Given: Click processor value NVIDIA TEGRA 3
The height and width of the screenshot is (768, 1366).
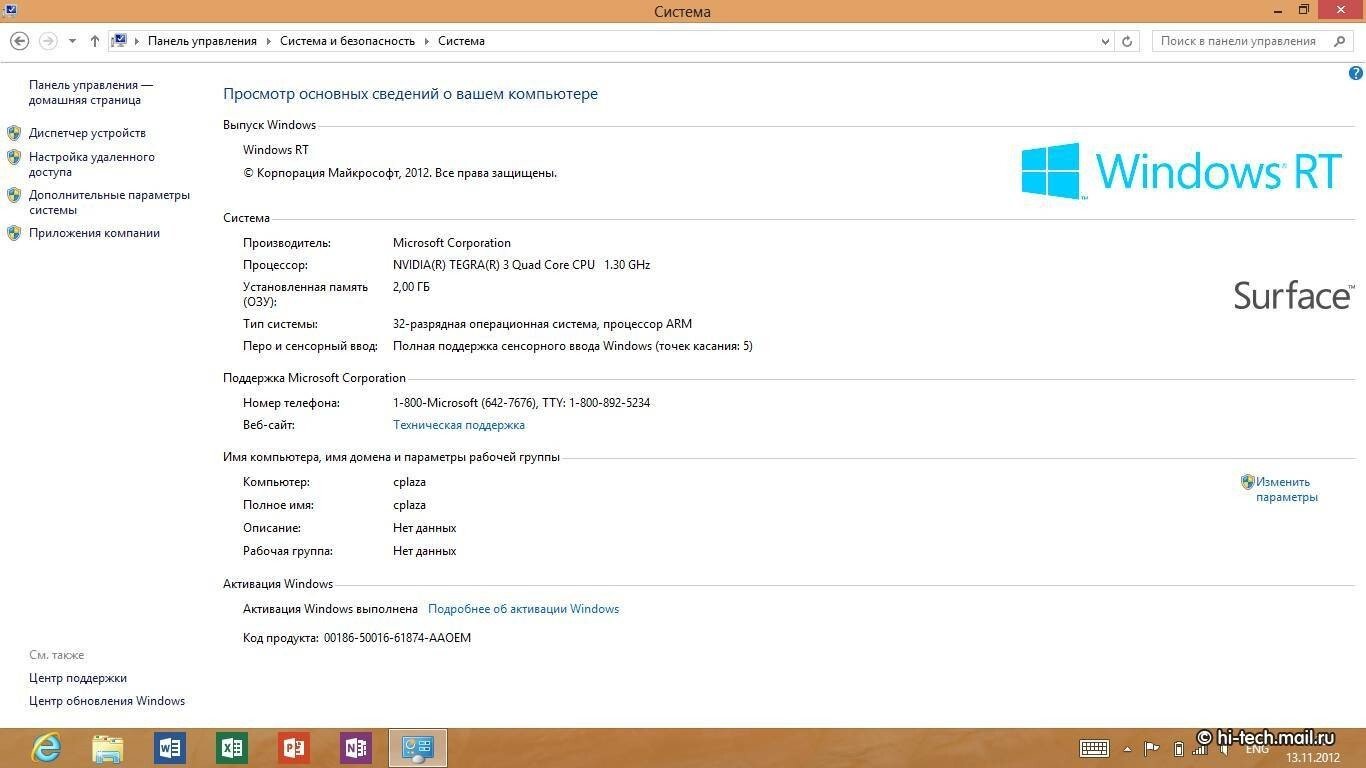Looking at the screenshot, I should [521, 265].
